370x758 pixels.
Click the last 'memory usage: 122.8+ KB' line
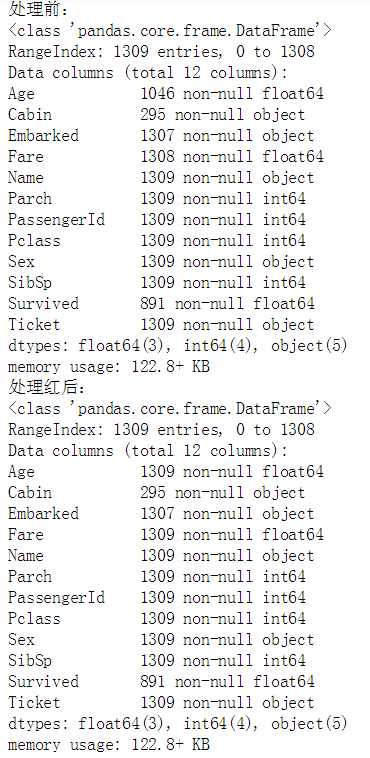tap(109, 744)
